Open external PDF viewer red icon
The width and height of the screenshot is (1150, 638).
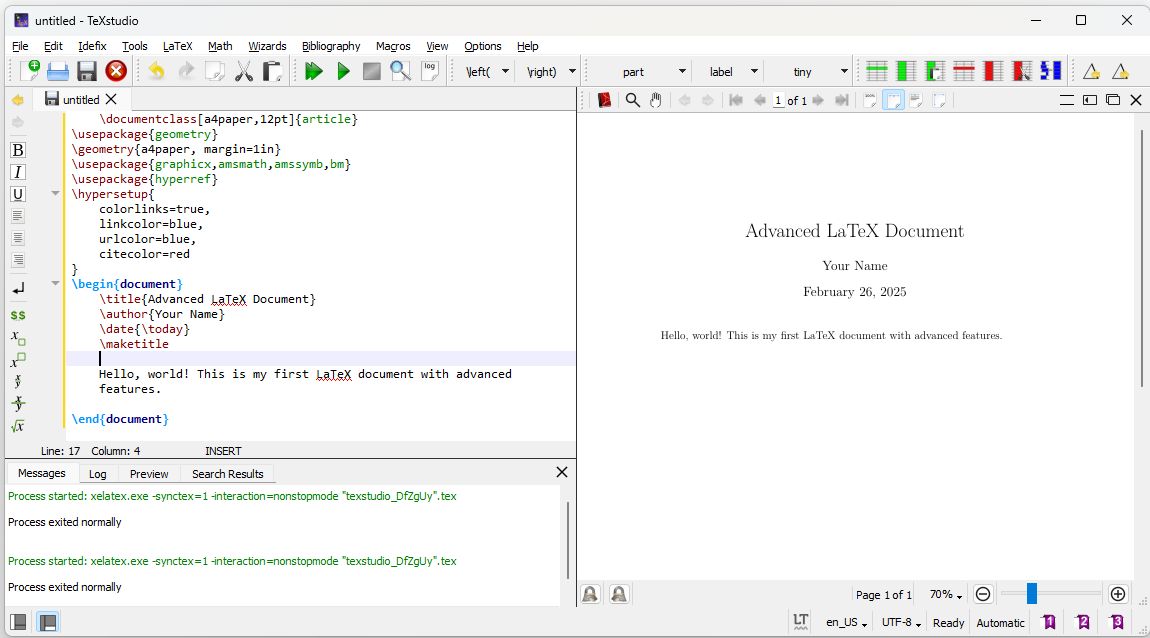(604, 100)
